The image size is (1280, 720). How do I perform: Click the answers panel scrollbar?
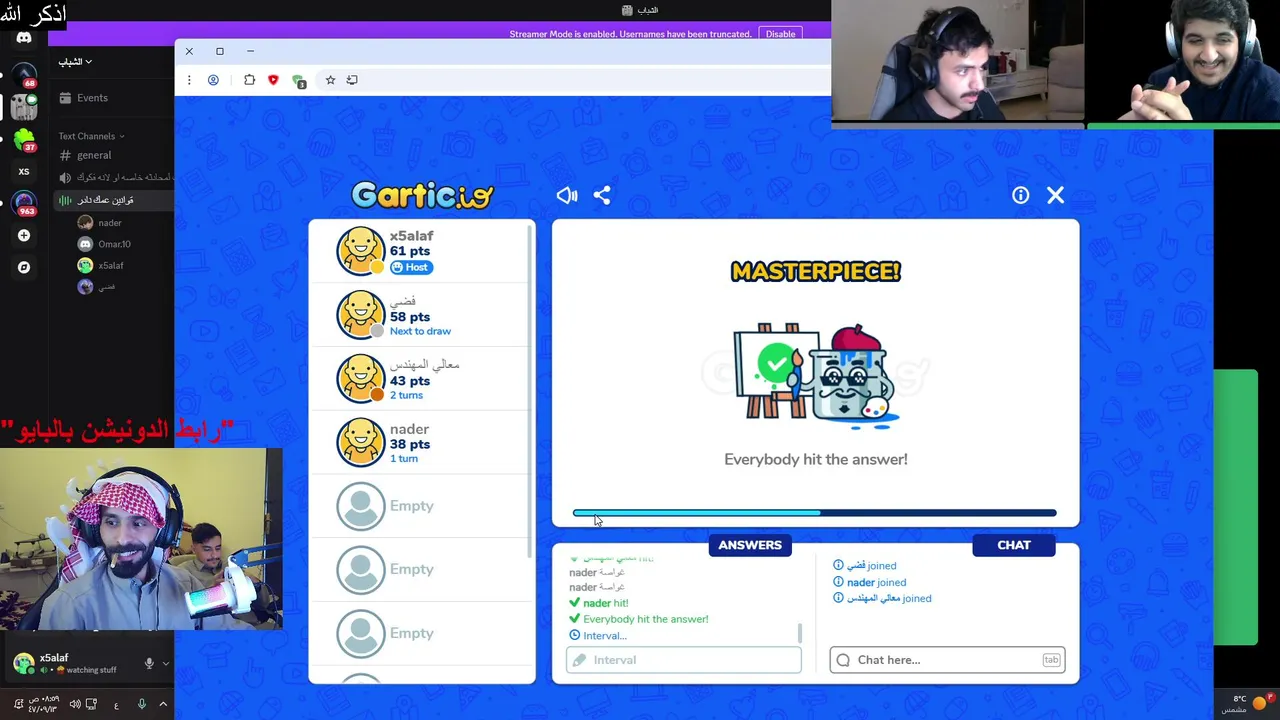(x=799, y=633)
